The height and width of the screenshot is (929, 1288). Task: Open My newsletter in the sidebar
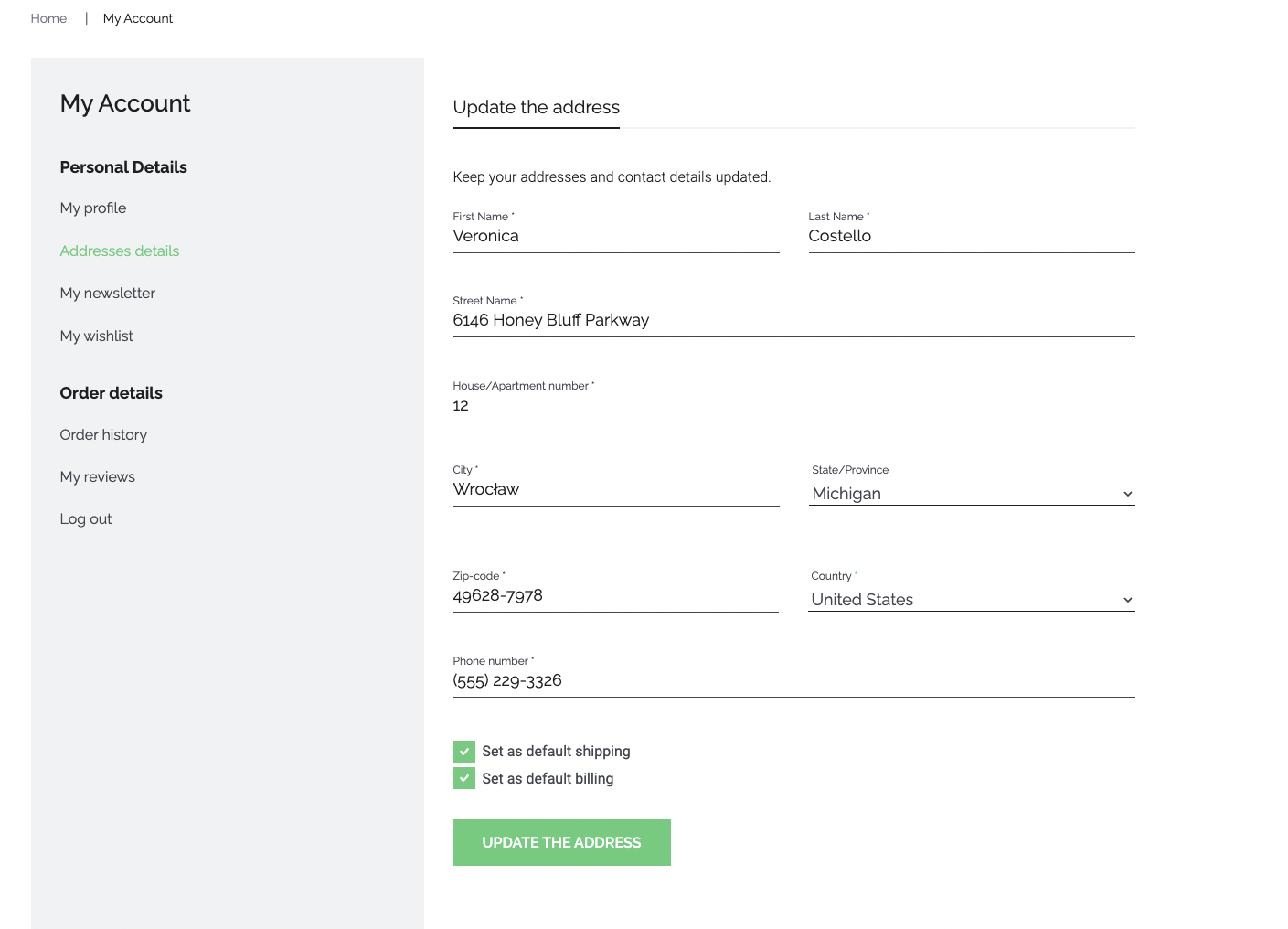point(108,294)
